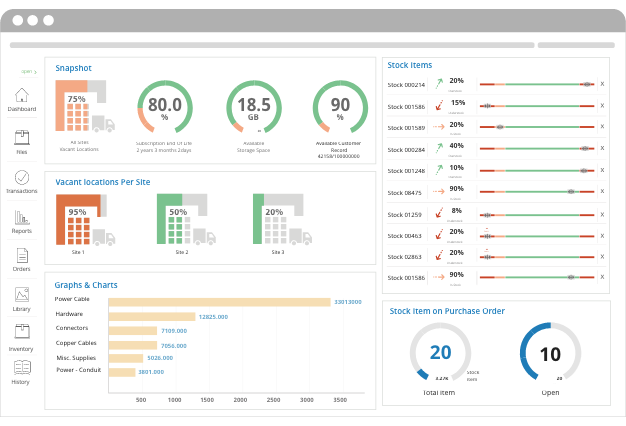
Task: Expand the sidebar with the open arrow
Action: [x=28, y=72]
